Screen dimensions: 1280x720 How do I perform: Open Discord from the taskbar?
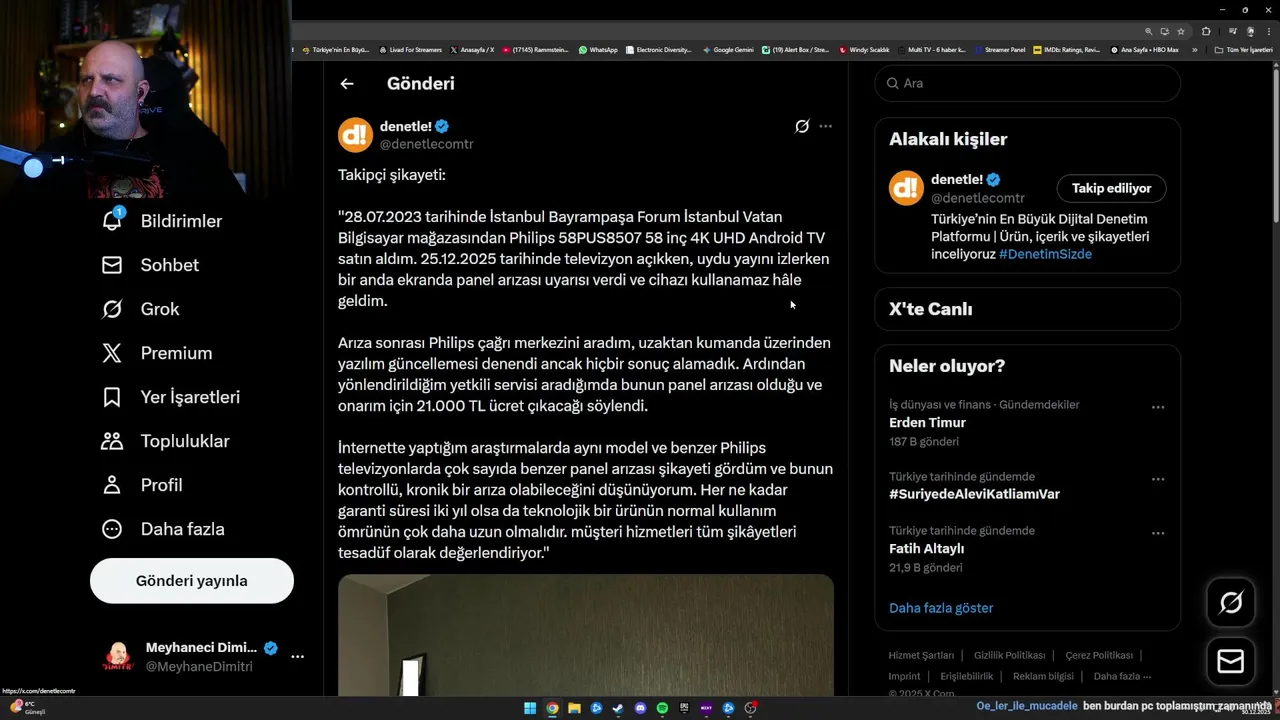coord(641,708)
